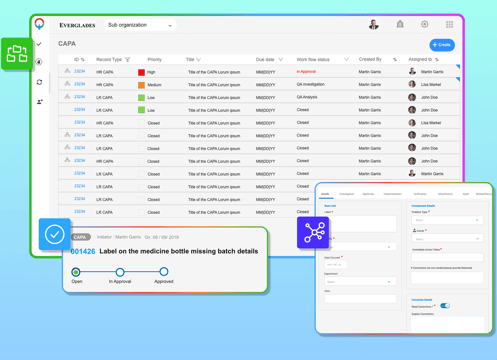Click the sort icon beside ID column

[83, 60]
